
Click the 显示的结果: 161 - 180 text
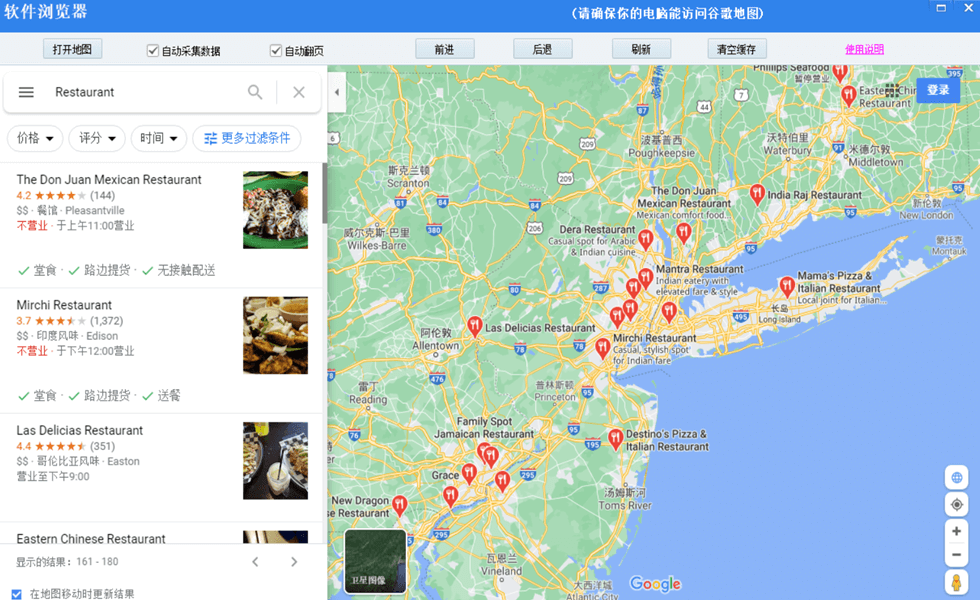click(67, 562)
